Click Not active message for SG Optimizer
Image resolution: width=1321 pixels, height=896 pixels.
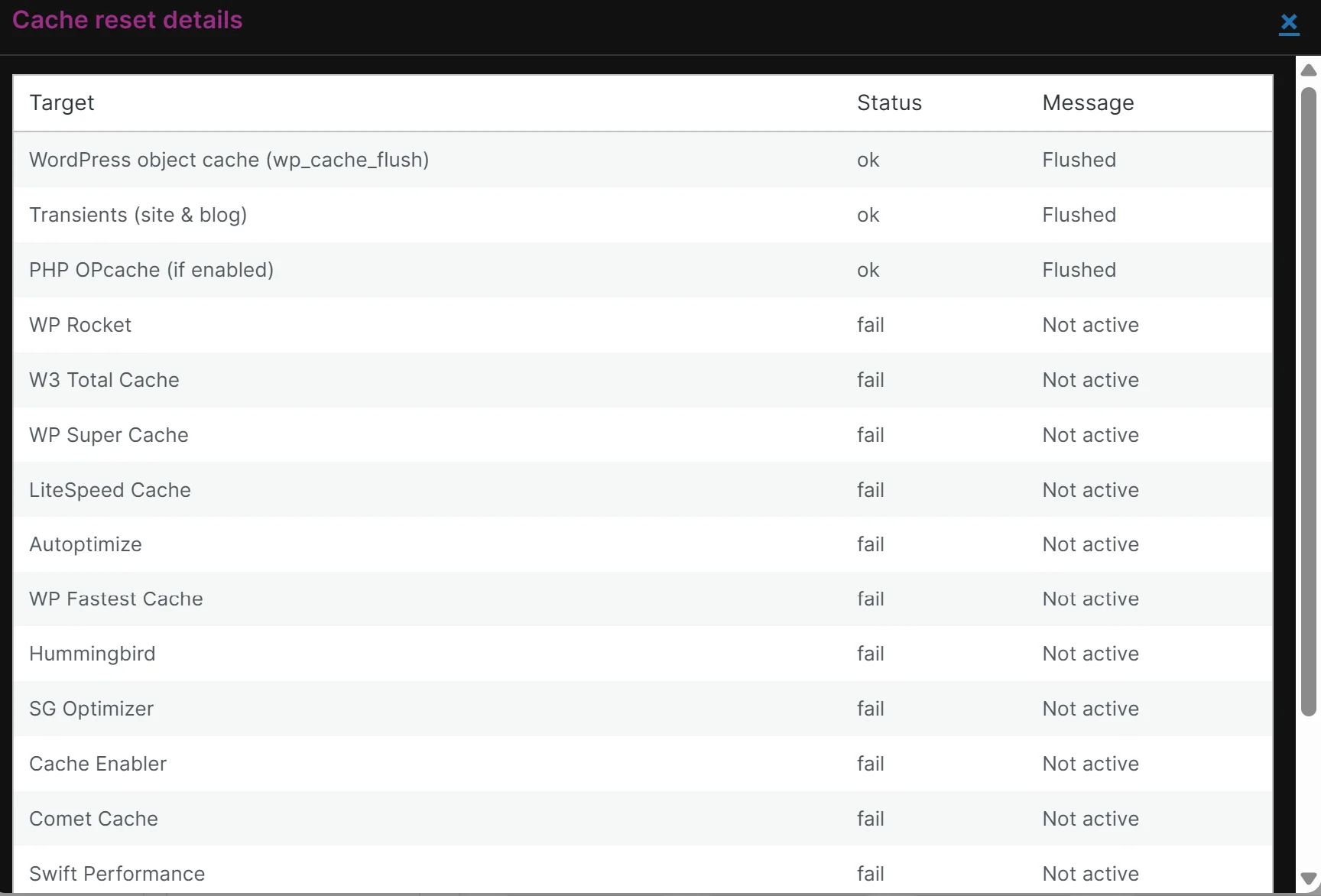1090,709
